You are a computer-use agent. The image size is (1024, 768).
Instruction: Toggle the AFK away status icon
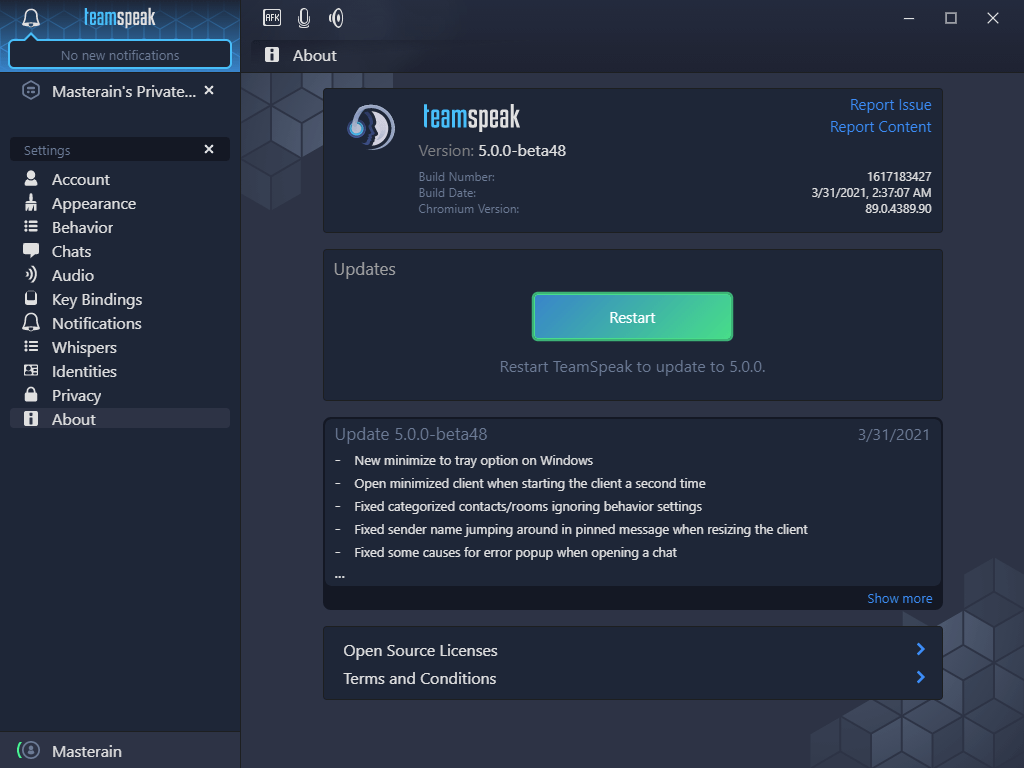[x=272, y=17]
